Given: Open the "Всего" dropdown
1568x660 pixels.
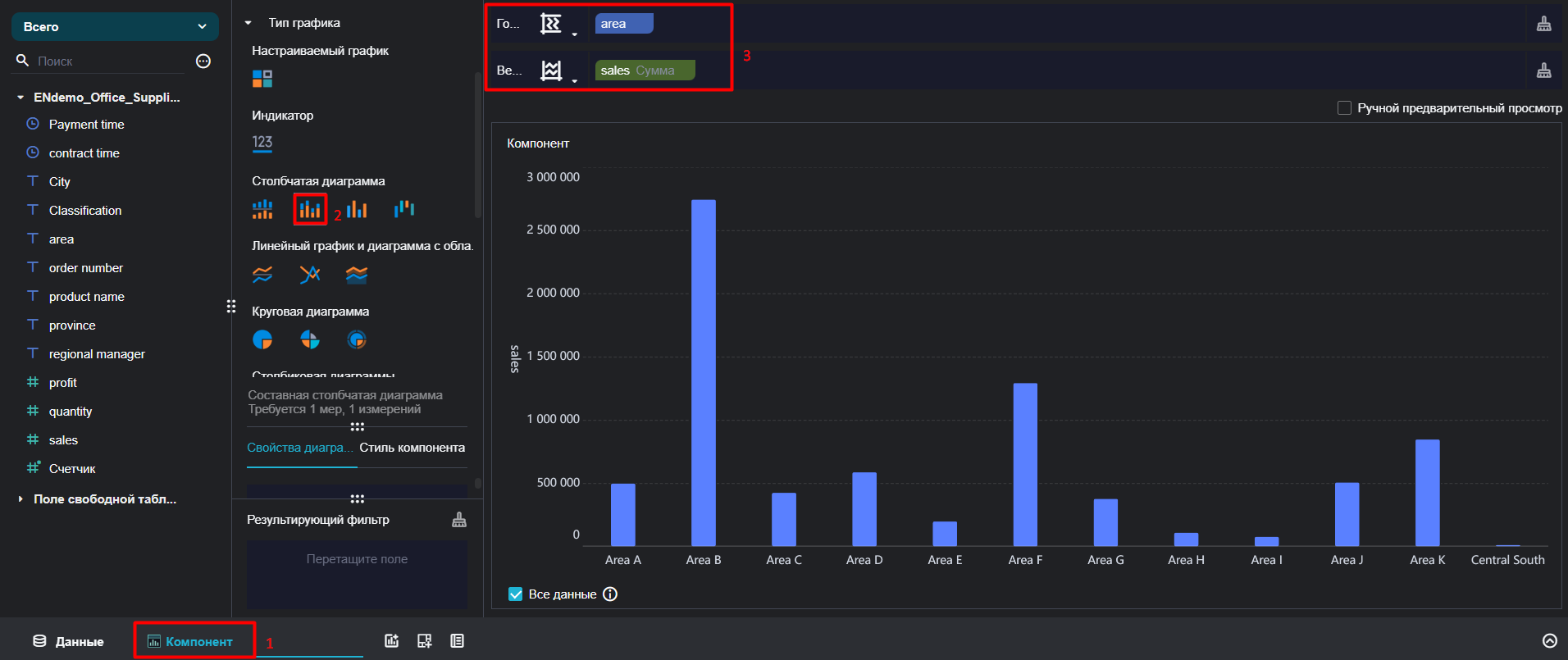Looking at the screenshot, I should click(x=115, y=26).
